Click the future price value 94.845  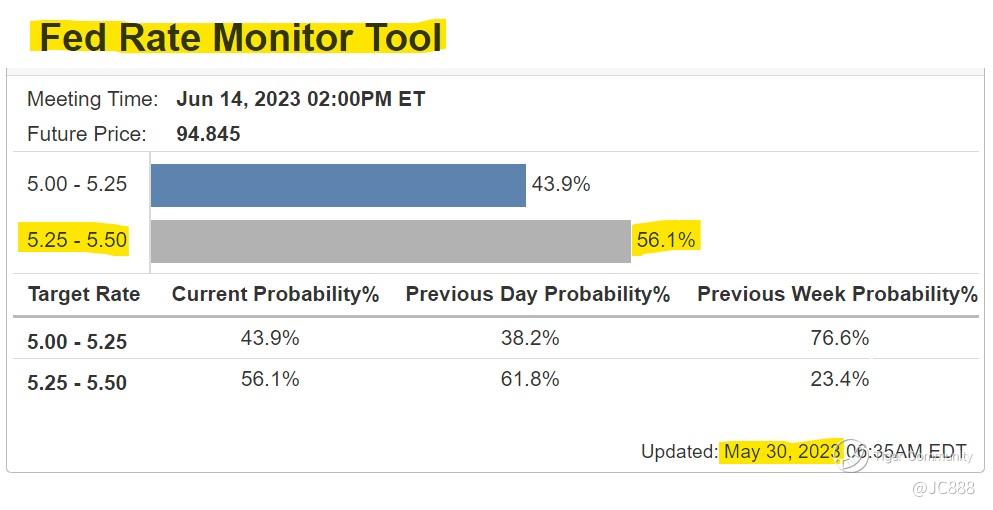tap(208, 134)
